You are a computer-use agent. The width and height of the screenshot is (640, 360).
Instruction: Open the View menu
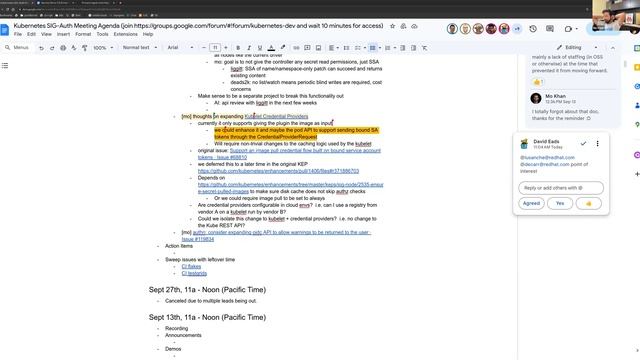tap(46, 34)
